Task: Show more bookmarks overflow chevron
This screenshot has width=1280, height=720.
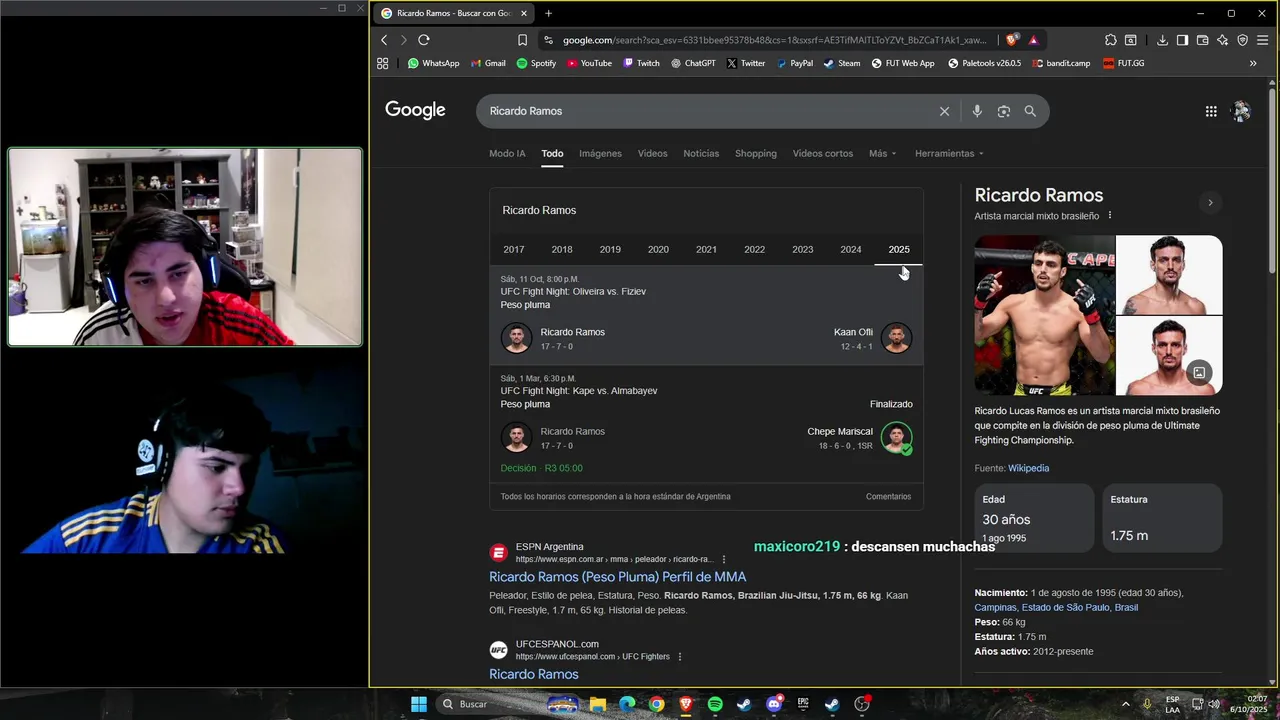Action: (1253, 63)
